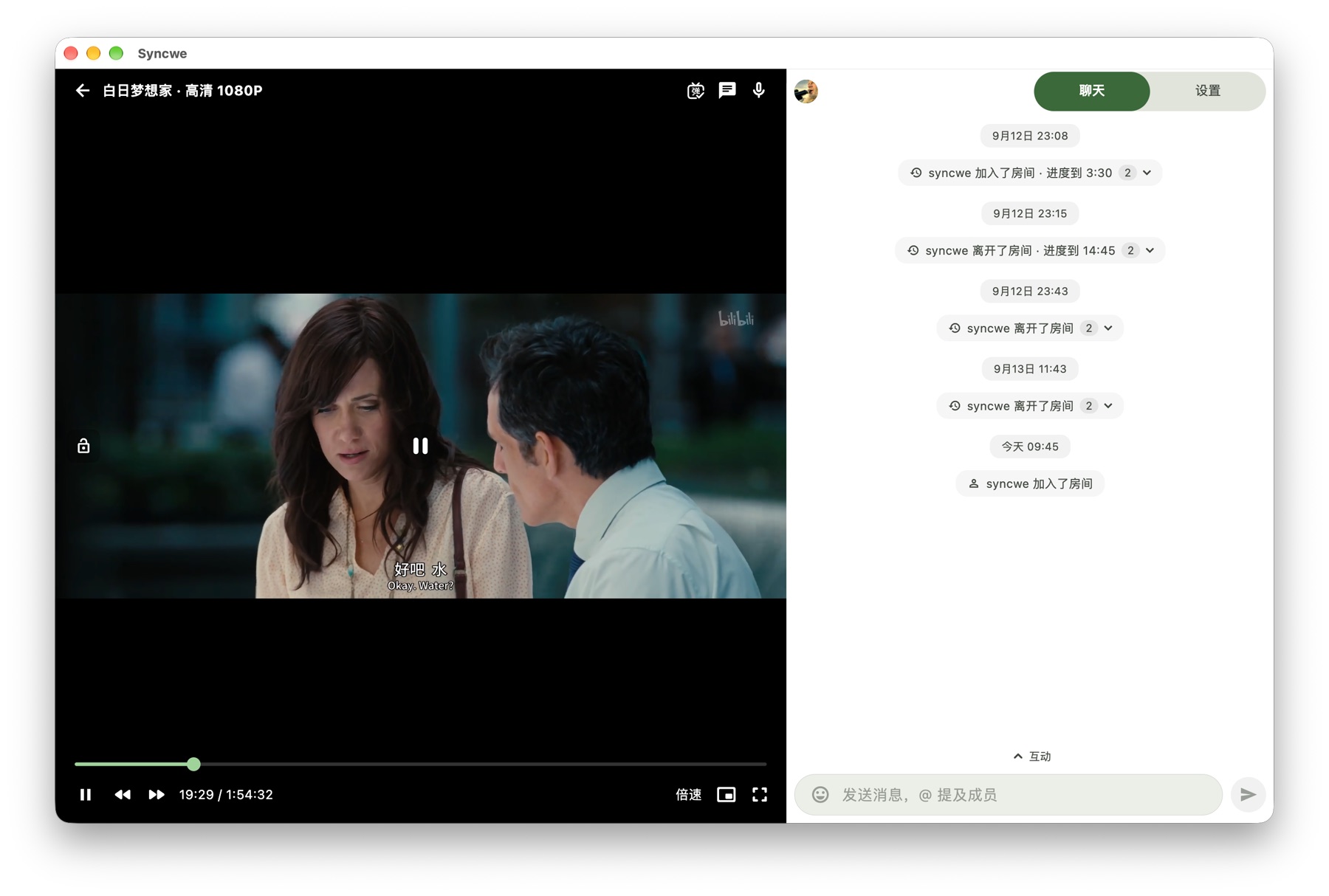Screen dimensions: 1329x896
Task: Toggle the screen lock icon on the video
Action: pos(83,446)
